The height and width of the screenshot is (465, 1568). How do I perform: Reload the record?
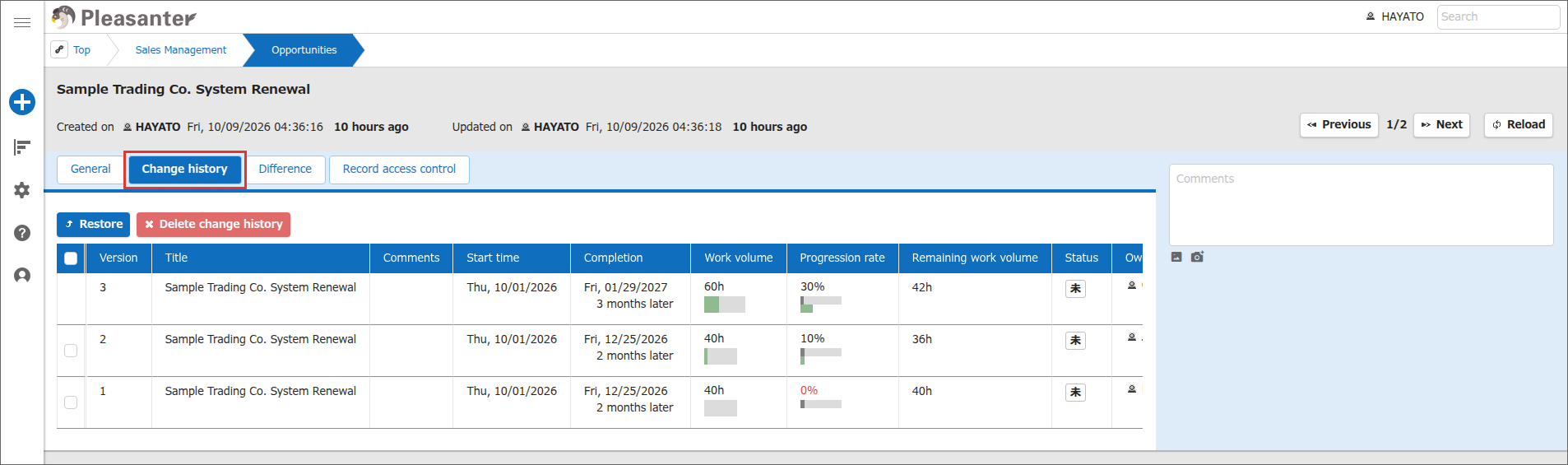coord(1519,125)
